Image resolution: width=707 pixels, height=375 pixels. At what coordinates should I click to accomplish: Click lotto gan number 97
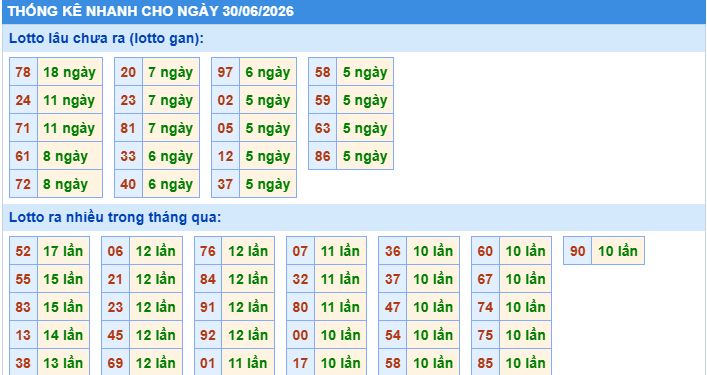tap(225, 72)
